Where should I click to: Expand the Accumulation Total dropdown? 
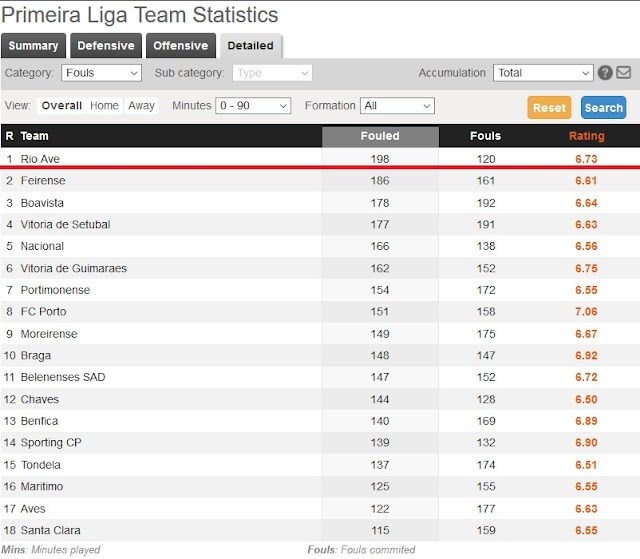[543, 73]
